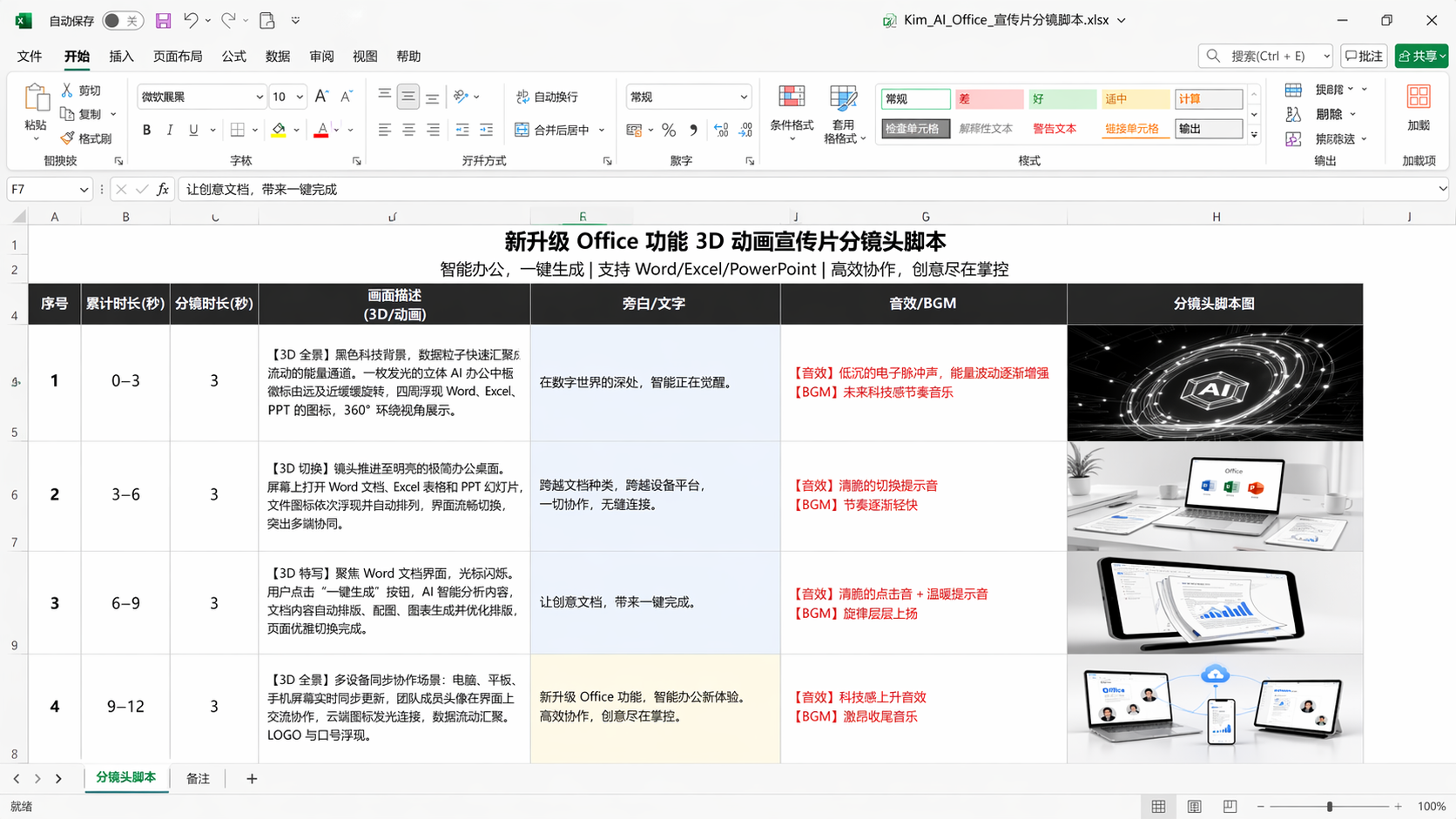Click the Redo arrow icon
This screenshot has height=819, width=1456.
pyautogui.click(x=228, y=20)
